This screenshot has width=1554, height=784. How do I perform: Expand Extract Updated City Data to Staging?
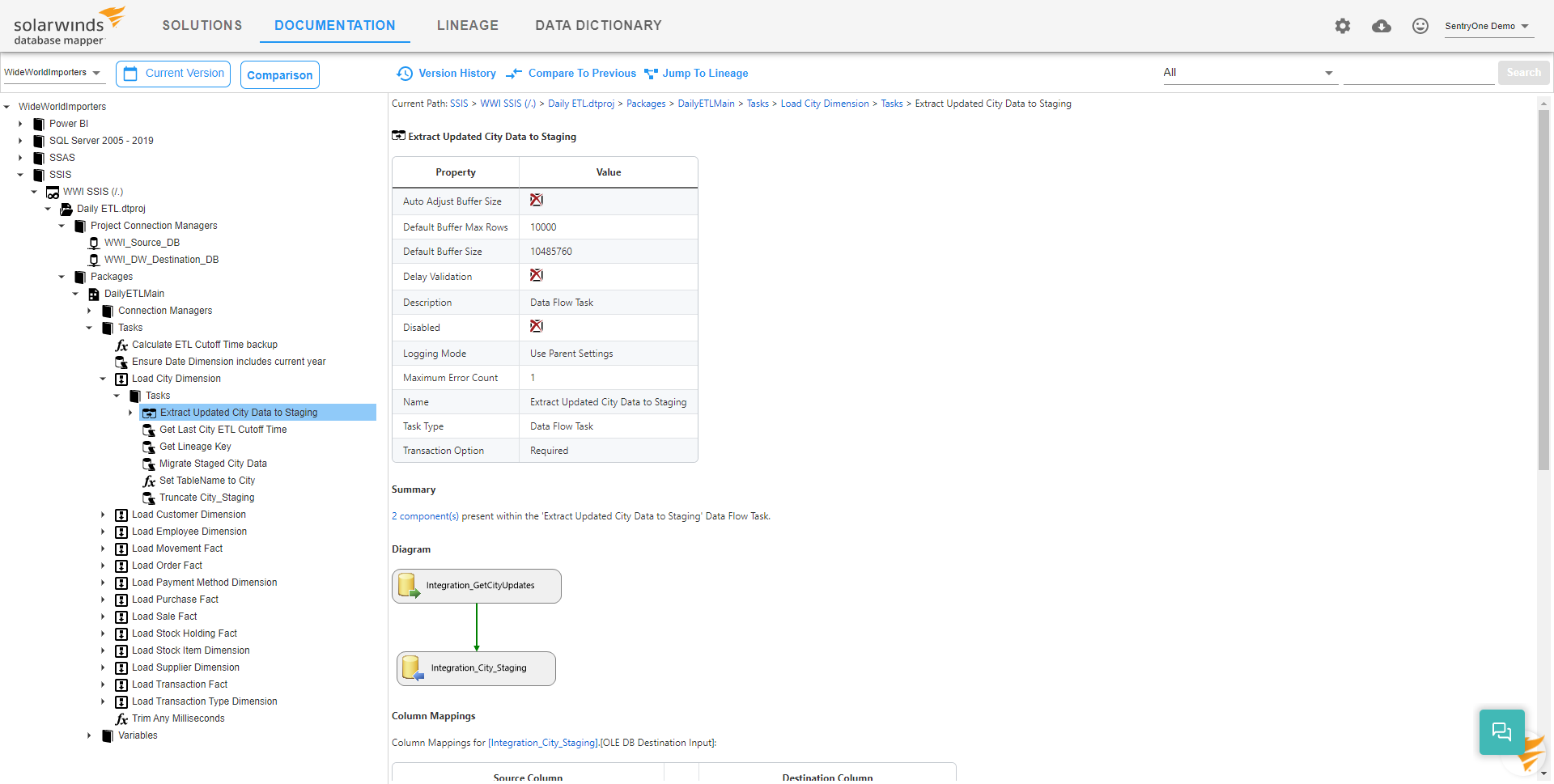[x=130, y=413]
